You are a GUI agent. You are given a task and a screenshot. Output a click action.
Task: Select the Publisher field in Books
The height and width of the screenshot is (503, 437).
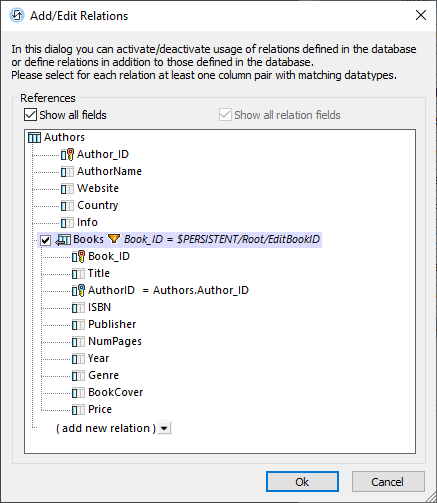112,324
